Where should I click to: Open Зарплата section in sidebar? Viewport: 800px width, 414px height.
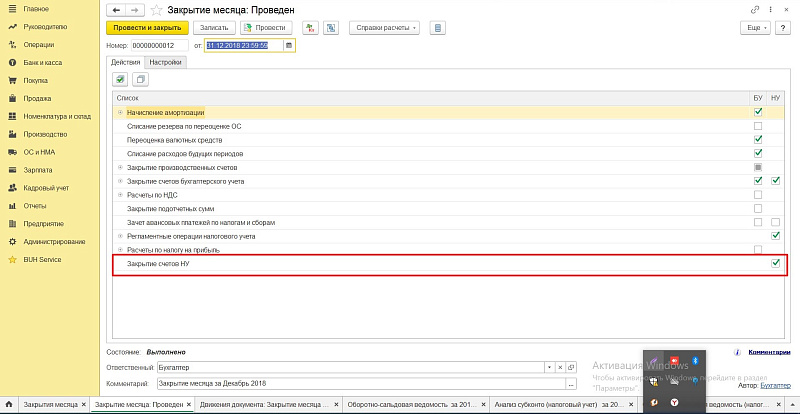pos(36,170)
